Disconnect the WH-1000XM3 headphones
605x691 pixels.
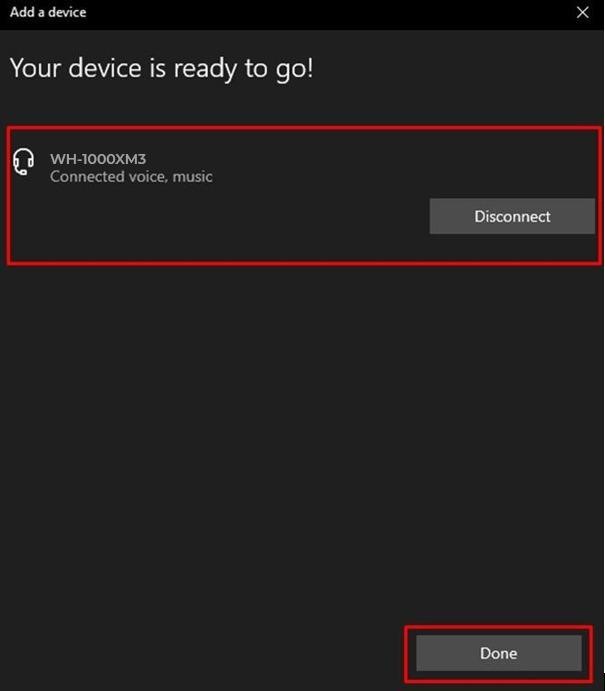pos(512,216)
